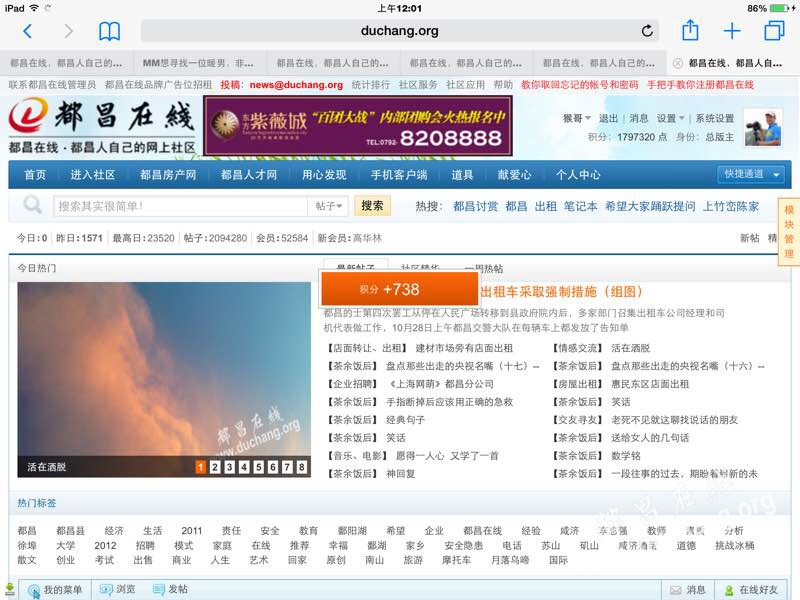This screenshot has height=600, width=800.
Task: Open 消息 link in the header
Action: coord(638,118)
